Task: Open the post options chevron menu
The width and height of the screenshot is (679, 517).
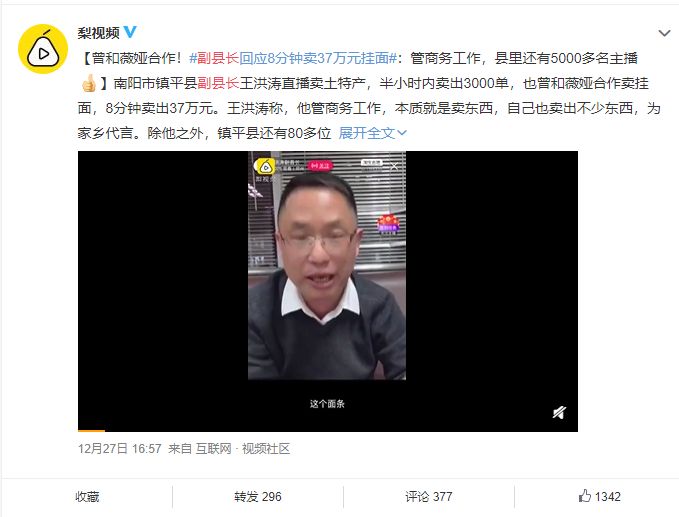Action: [x=664, y=33]
